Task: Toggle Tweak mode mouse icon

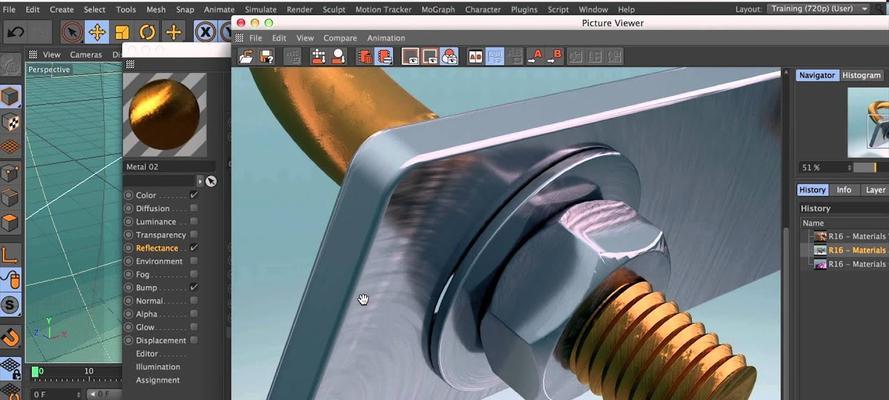Action: 10,279
